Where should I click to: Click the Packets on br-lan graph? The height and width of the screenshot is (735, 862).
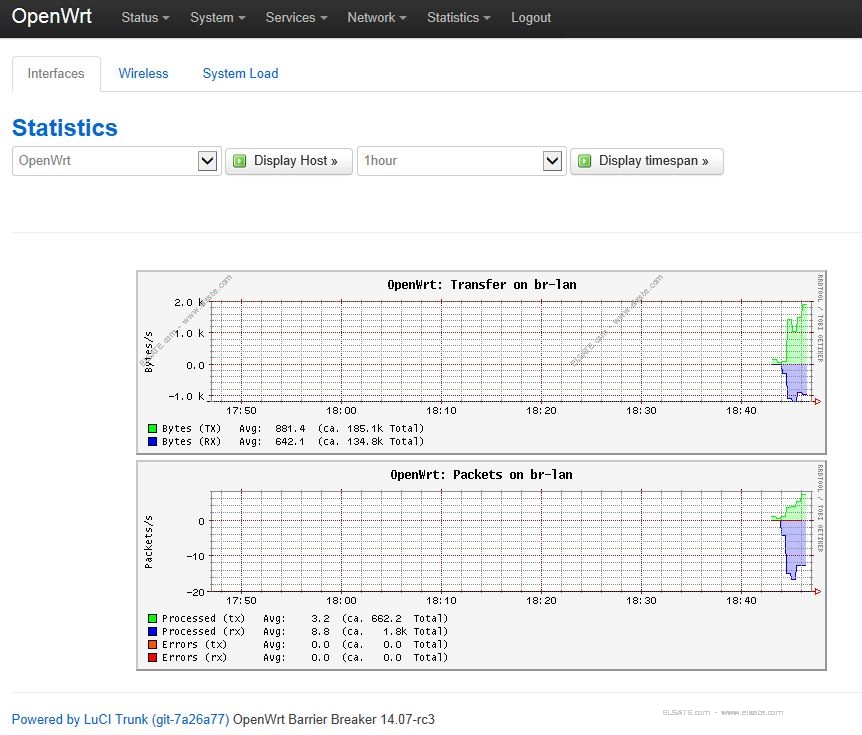pos(482,566)
